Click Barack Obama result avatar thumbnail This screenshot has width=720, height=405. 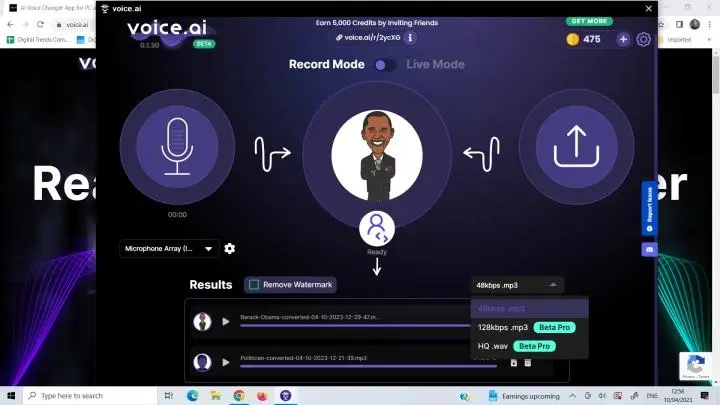coord(202,322)
